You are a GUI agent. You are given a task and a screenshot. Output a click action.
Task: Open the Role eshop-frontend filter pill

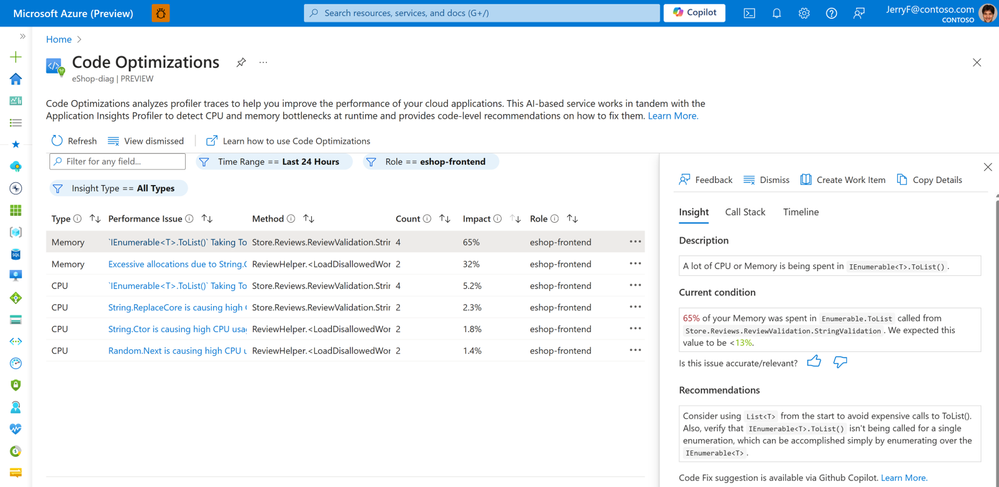coord(431,162)
